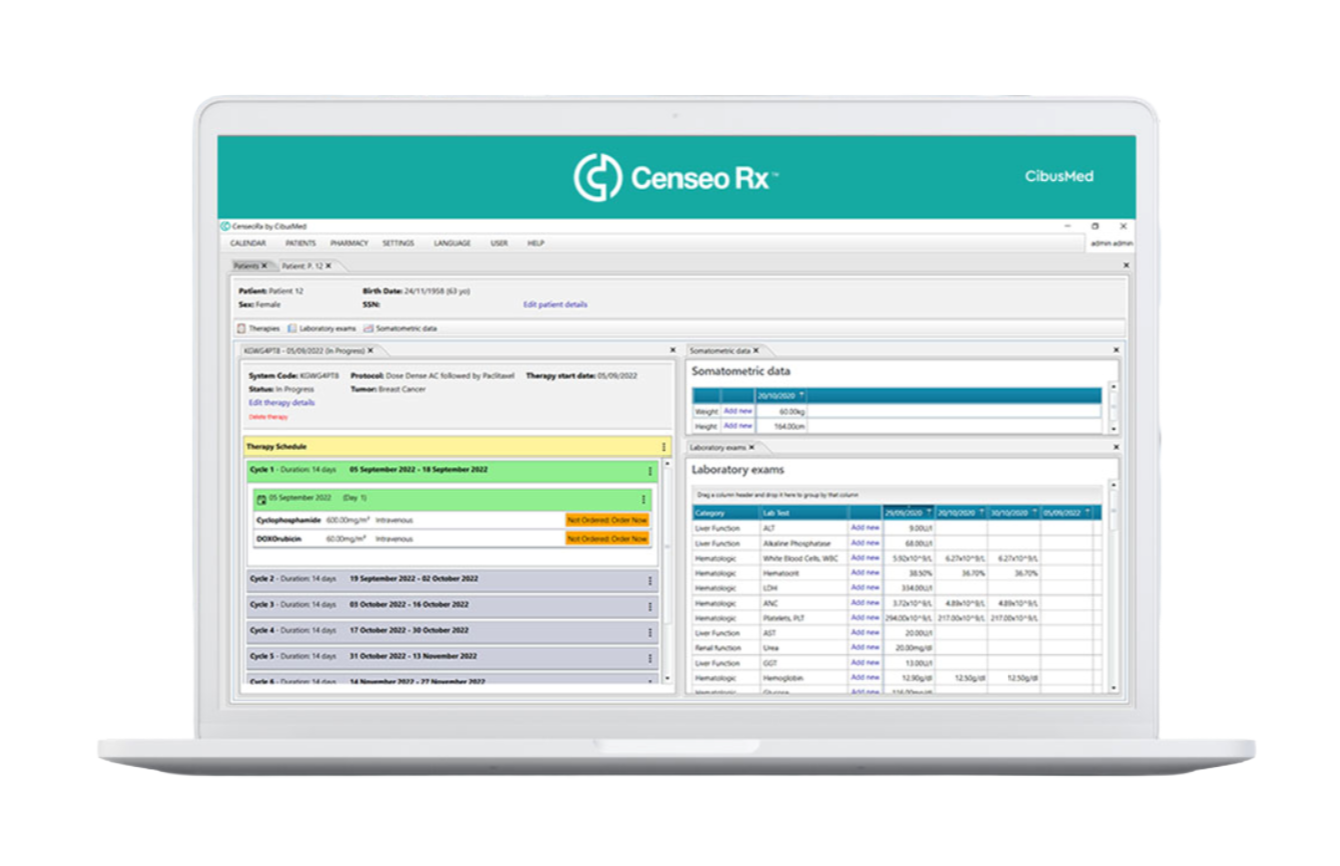Open the SETTINGS menu

tap(398, 243)
